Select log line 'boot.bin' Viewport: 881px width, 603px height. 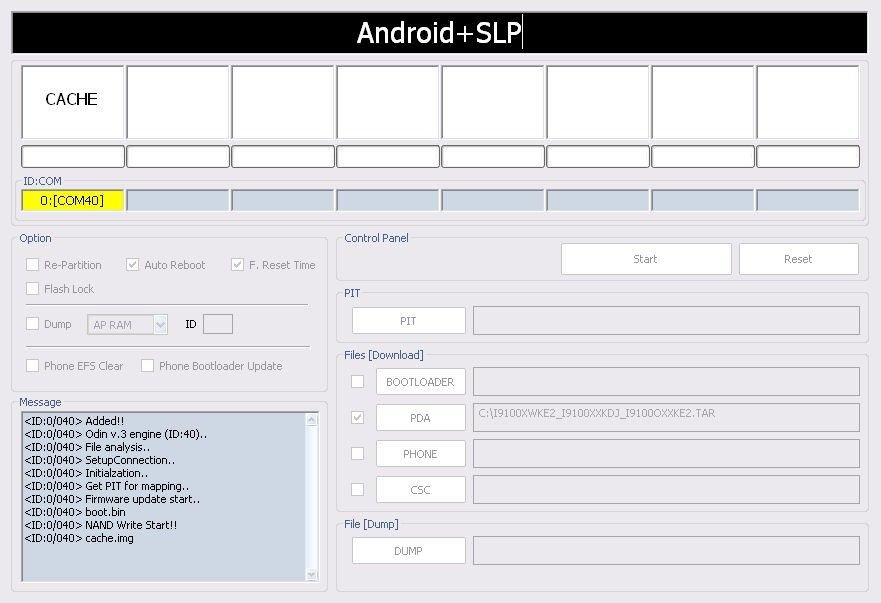75,513
